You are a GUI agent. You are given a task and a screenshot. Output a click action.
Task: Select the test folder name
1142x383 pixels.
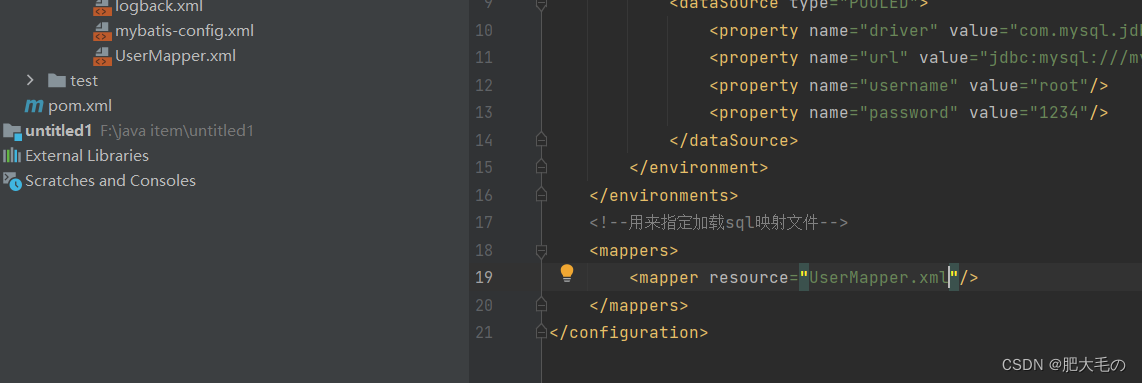[84, 81]
